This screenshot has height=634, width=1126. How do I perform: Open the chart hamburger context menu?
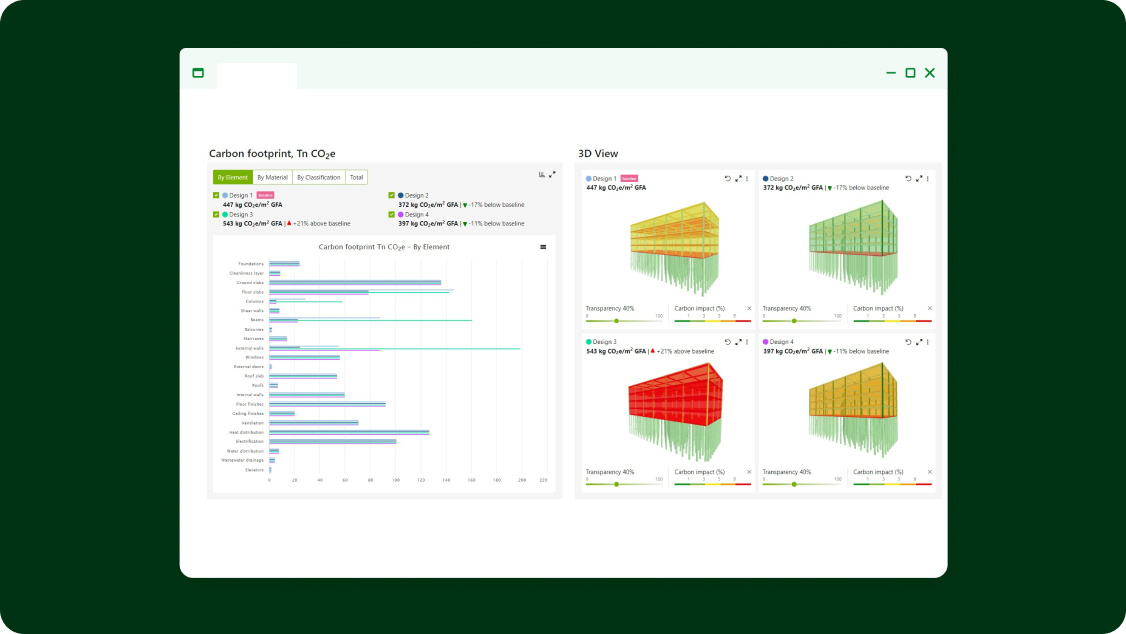(x=543, y=246)
